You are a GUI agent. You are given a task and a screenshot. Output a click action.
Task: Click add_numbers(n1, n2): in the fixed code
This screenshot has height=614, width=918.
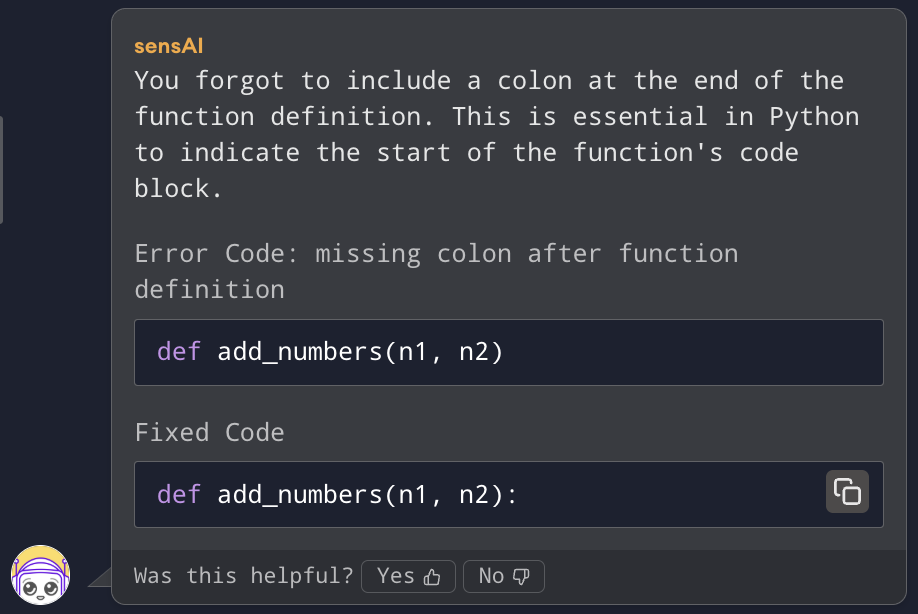[x=368, y=495]
